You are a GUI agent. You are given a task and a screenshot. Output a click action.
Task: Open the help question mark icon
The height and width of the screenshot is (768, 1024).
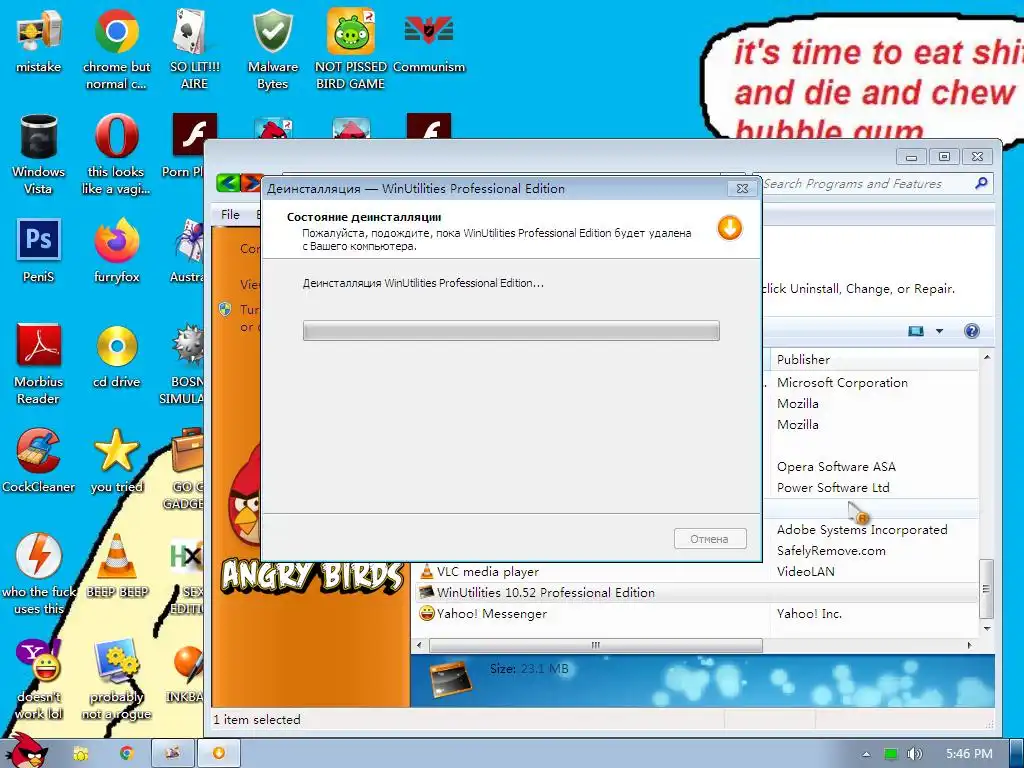pyautogui.click(x=972, y=330)
